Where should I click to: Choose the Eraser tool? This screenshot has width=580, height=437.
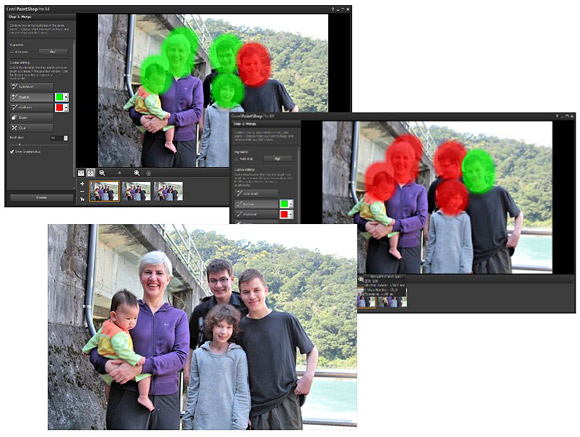pos(31,118)
